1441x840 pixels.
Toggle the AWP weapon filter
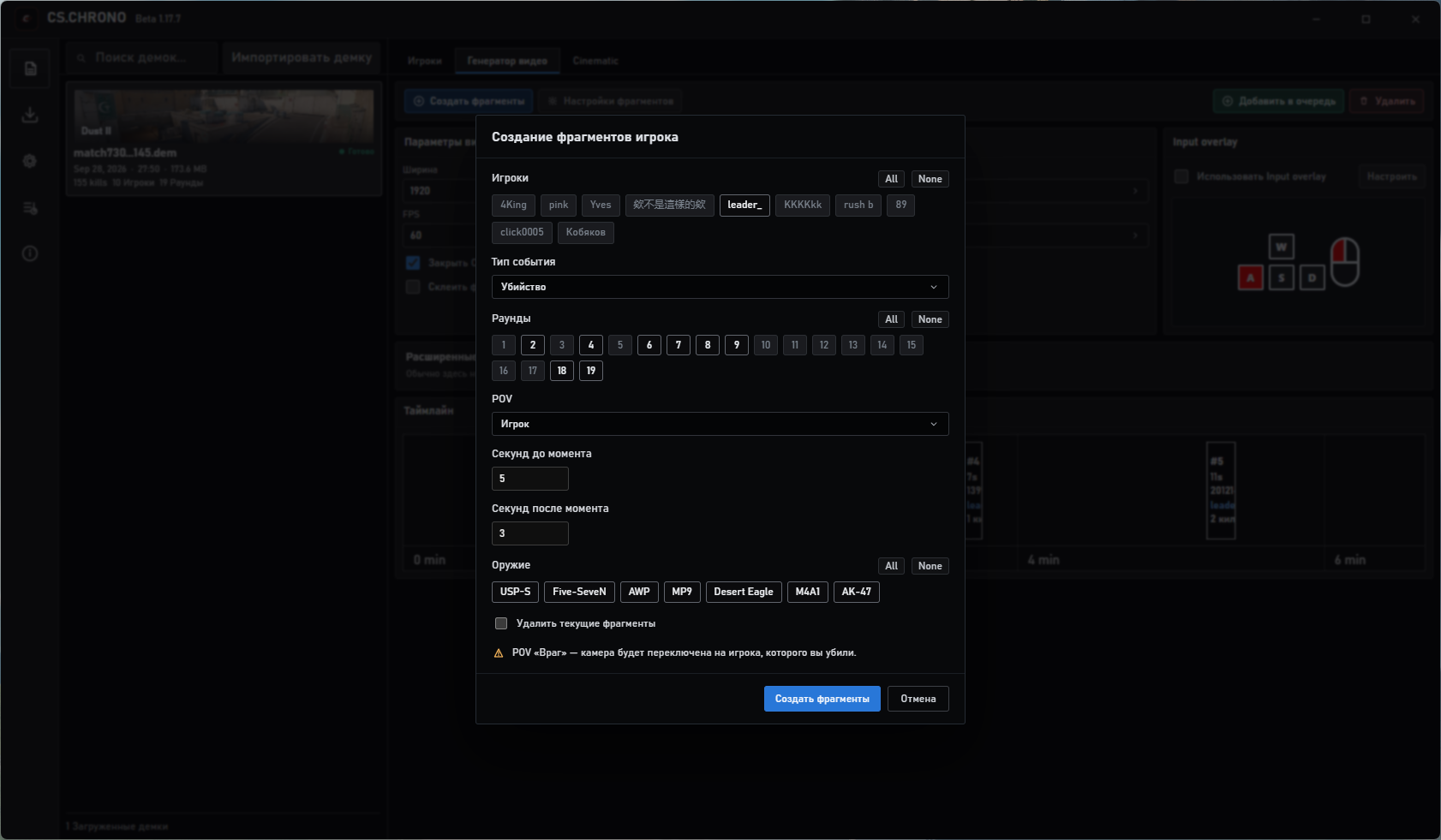tap(639, 592)
